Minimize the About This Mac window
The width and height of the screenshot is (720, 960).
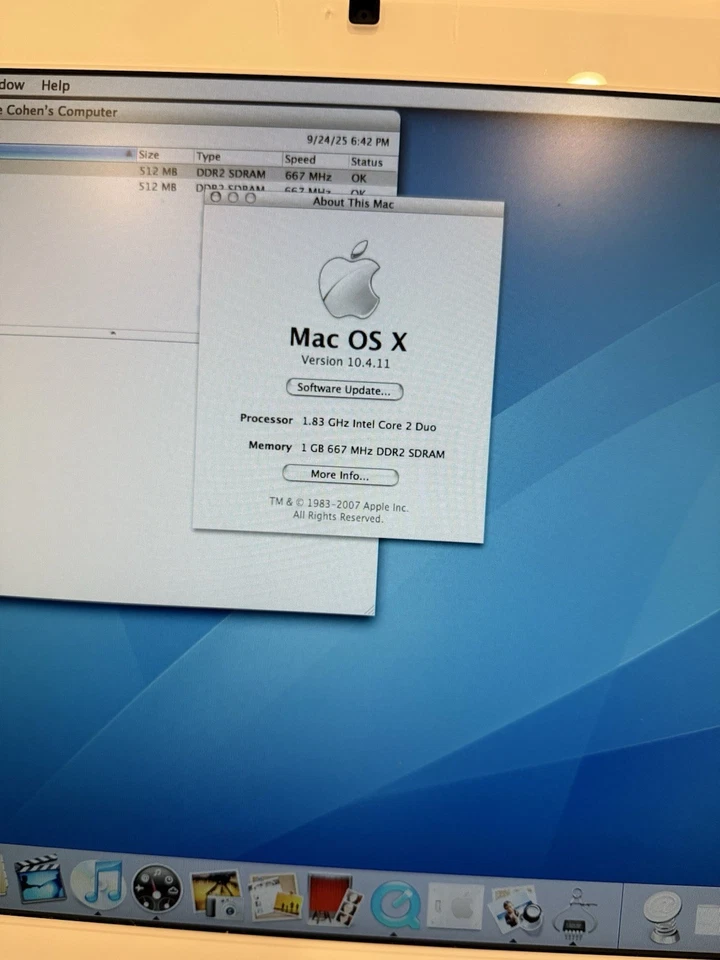tap(233, 197)
